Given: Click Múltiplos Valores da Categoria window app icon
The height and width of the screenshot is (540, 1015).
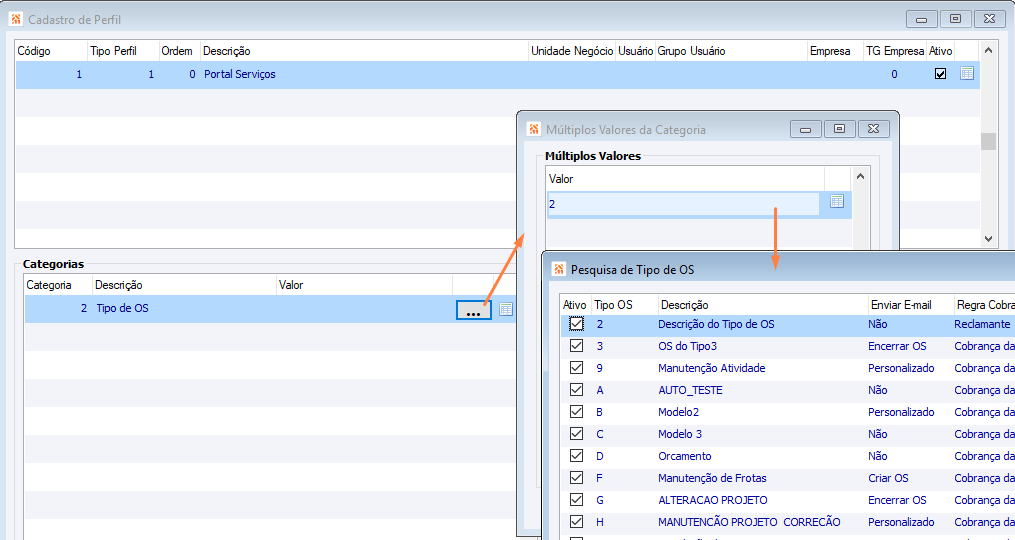Looking at the screenshot, I should [533, 129].
